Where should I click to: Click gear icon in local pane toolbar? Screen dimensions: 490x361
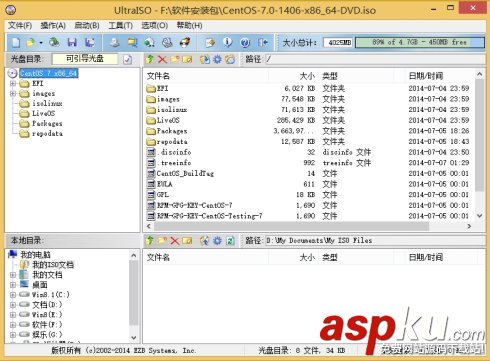pyautogui.click(x=217, y=240)
